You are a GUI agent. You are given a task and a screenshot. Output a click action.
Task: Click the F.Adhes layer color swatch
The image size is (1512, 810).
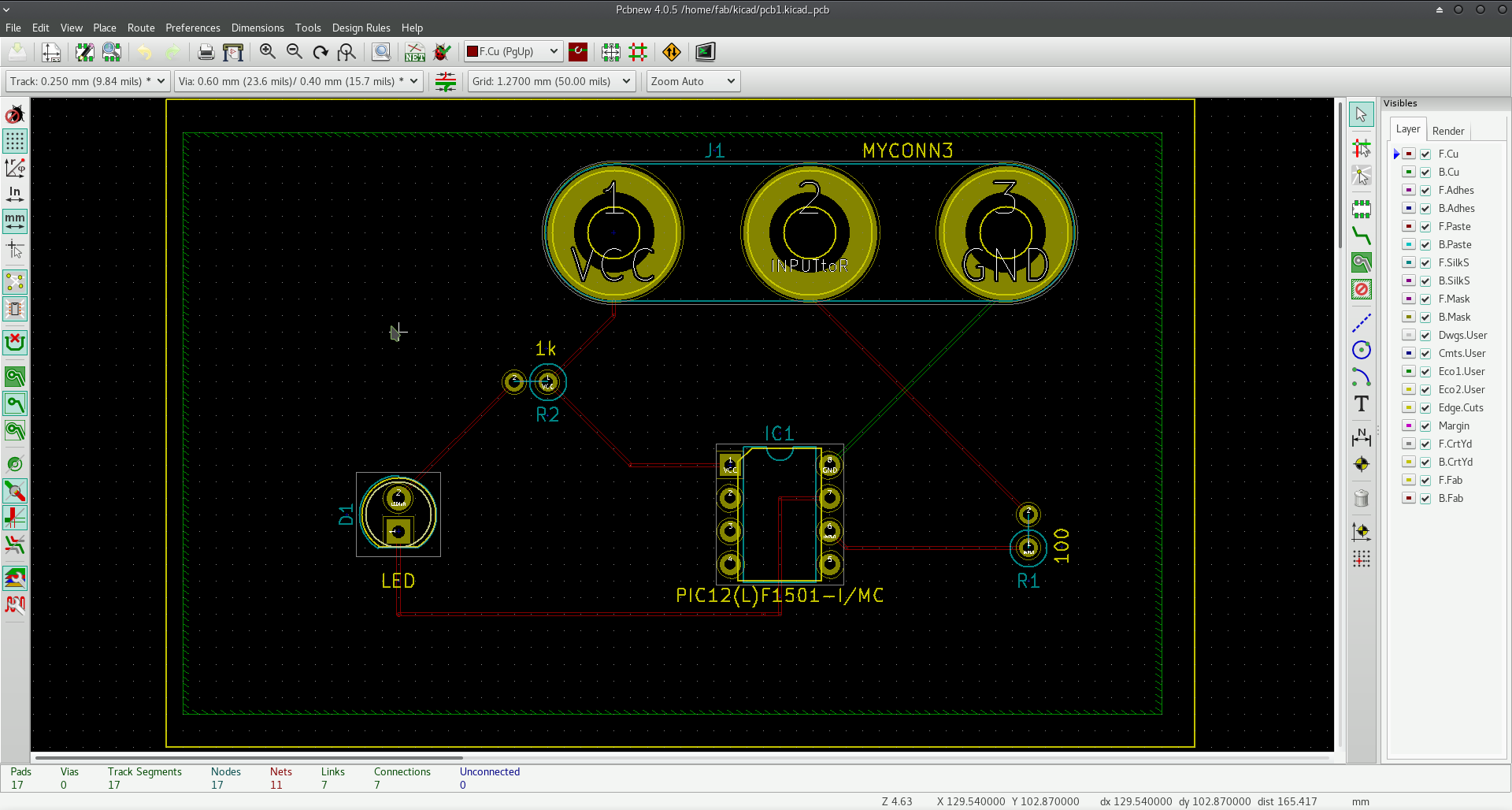[1409, 191]
